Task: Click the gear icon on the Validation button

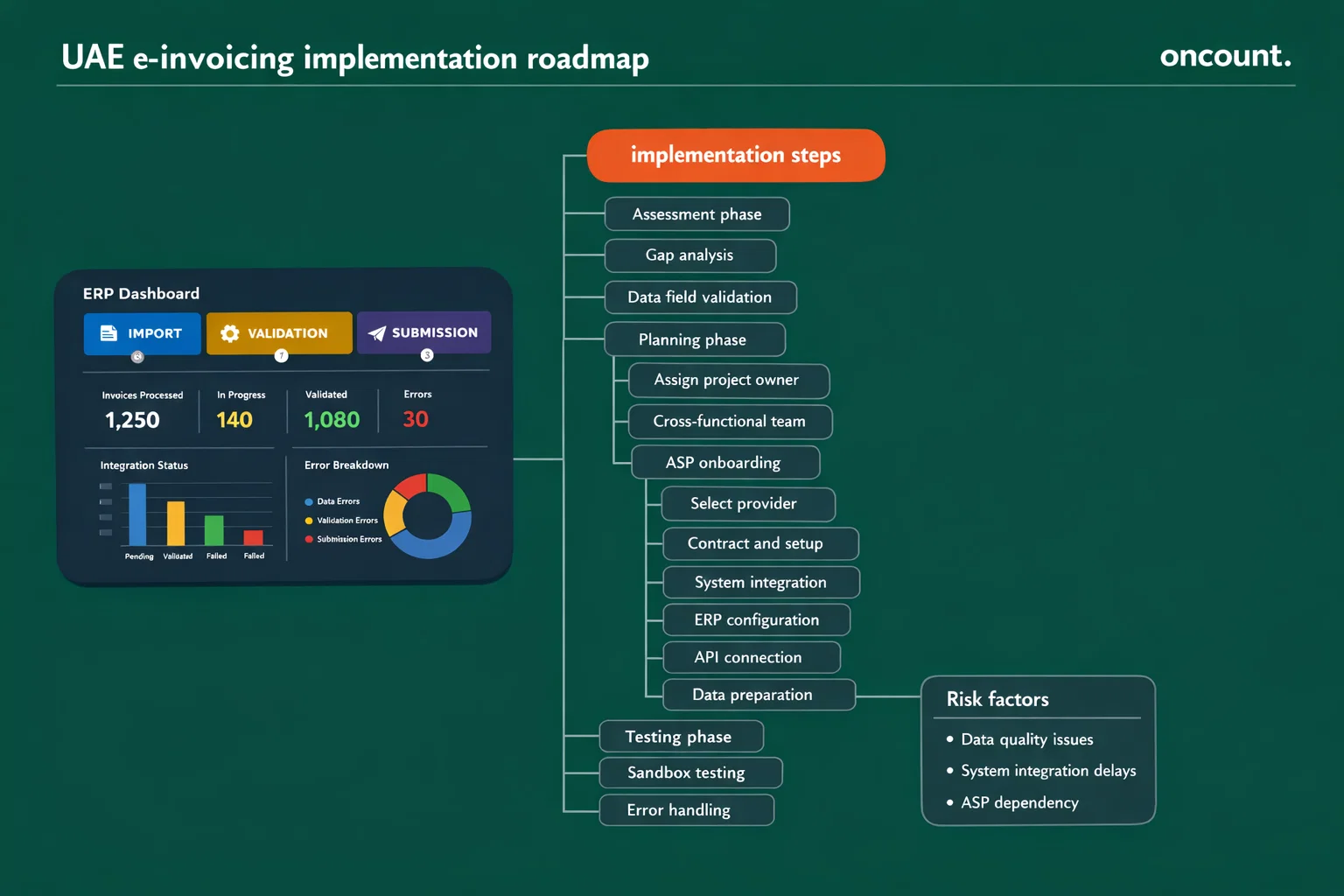Action: [230, 333]
